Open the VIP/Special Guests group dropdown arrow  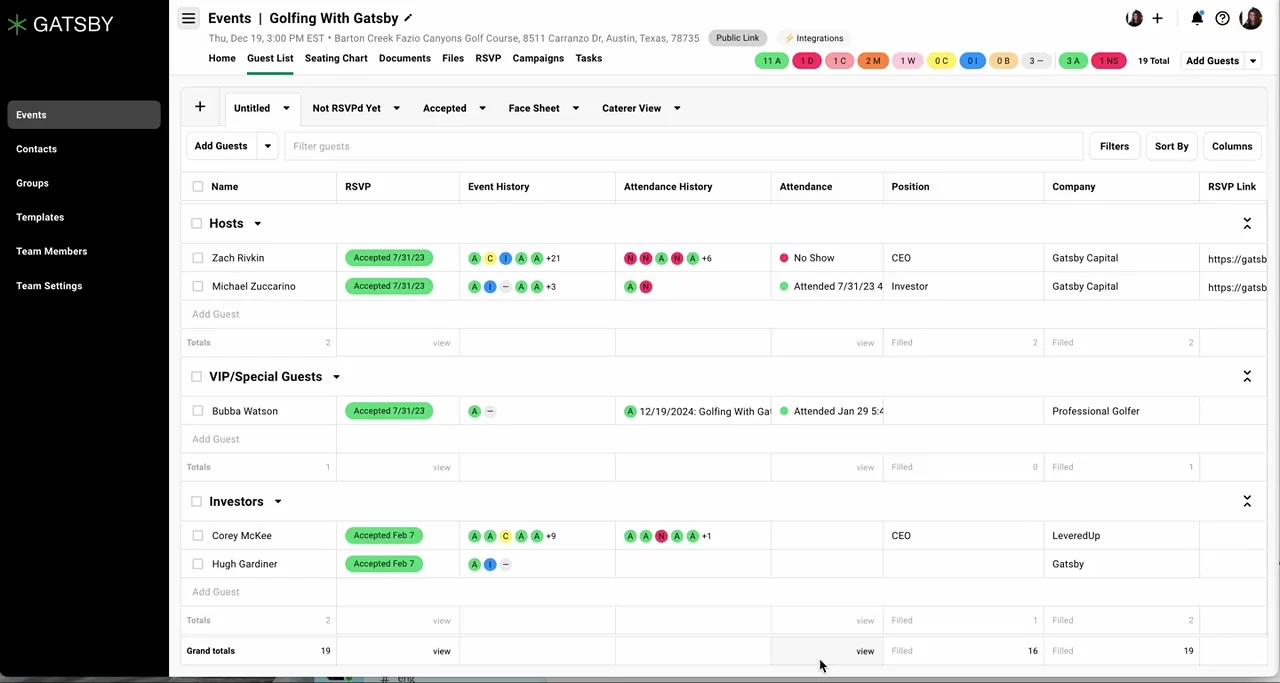tap(336, 377)
